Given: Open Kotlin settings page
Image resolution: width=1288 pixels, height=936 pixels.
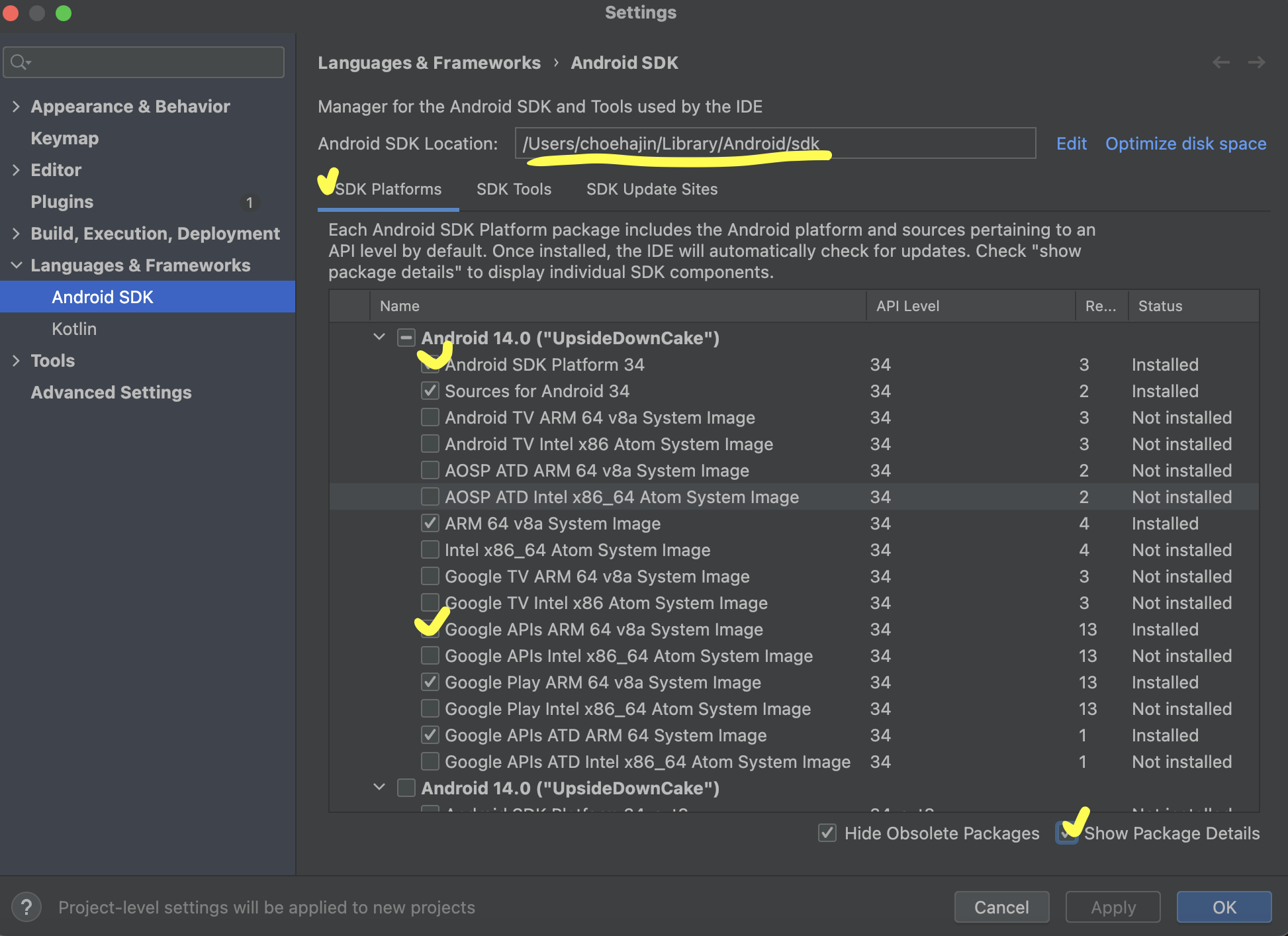Looking at the screenshot, I should coord(74,329).
